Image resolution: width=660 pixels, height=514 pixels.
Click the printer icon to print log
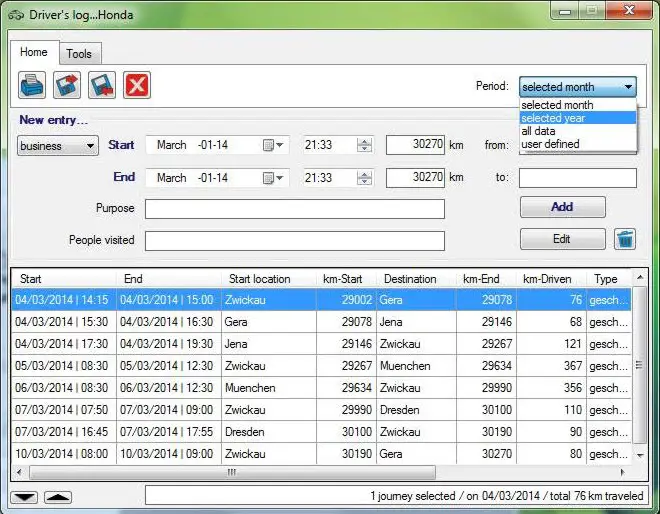32,85
